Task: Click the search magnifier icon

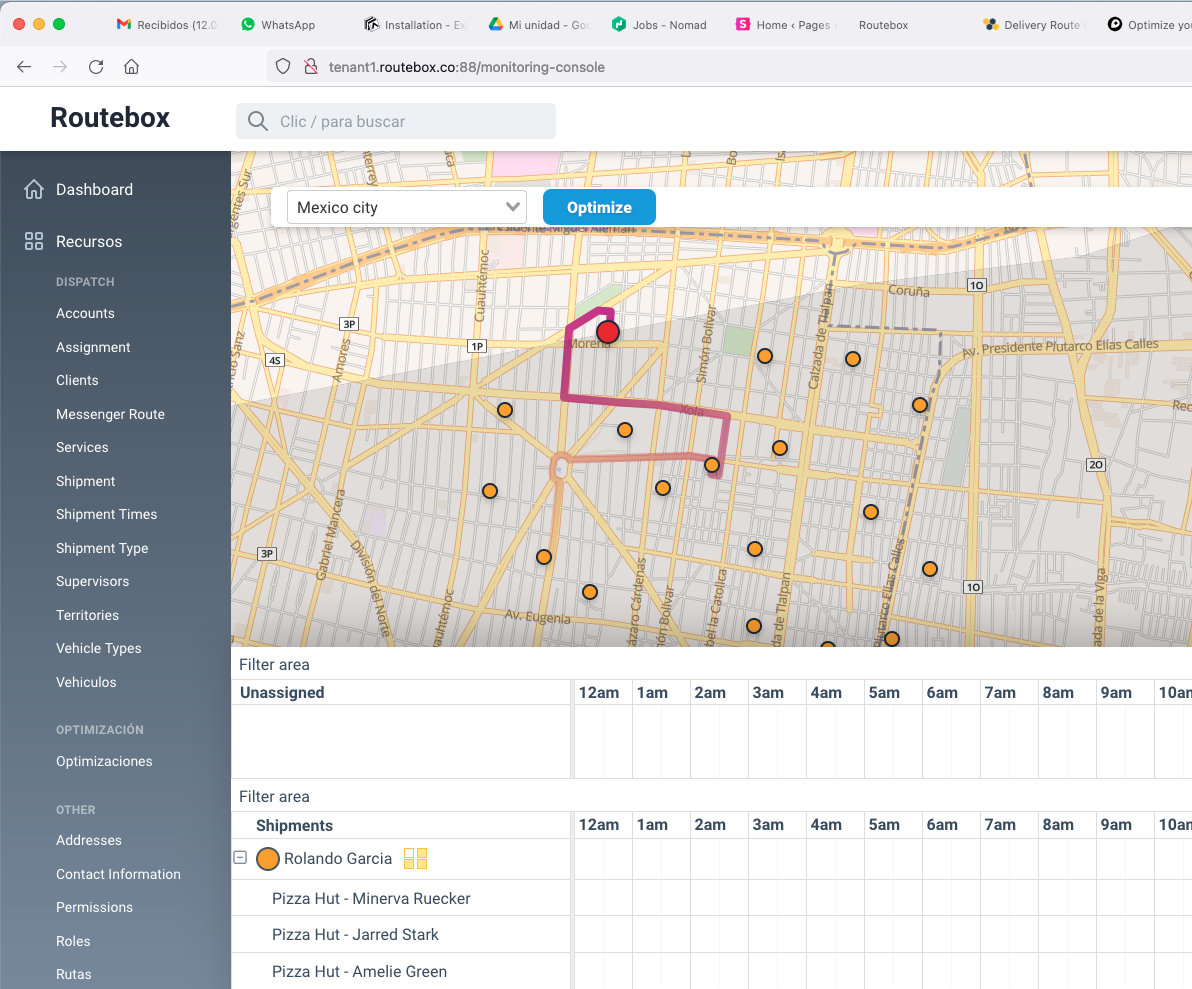Action: [x=258, y=122]
